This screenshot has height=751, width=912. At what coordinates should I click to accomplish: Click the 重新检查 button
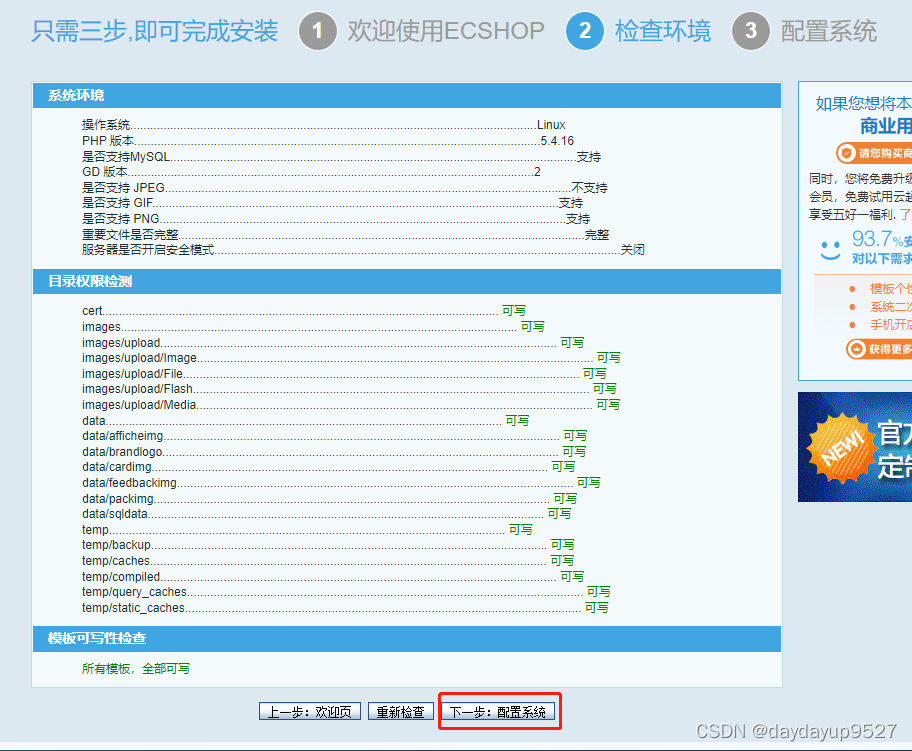(400, 711)
